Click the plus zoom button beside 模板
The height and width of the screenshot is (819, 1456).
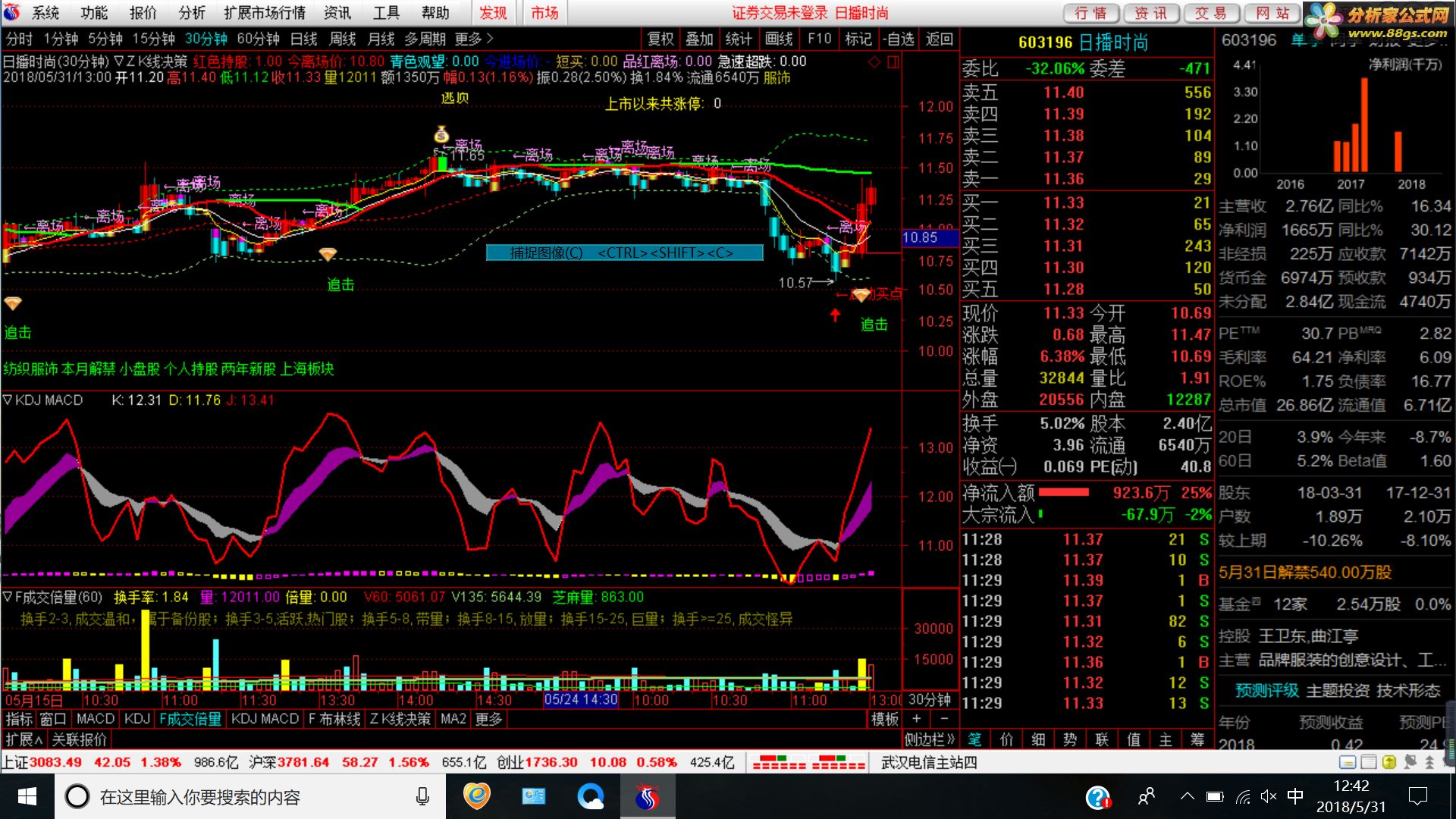tap(916, 718)
